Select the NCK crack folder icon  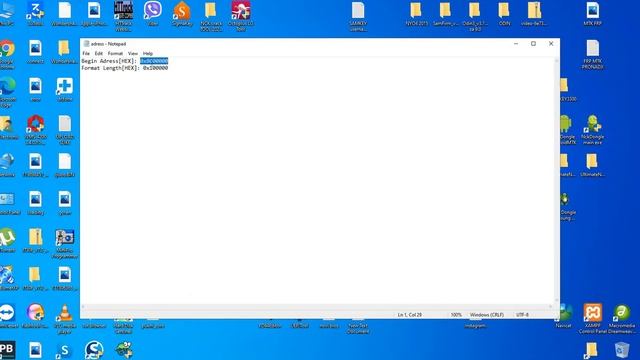[211, 16]
